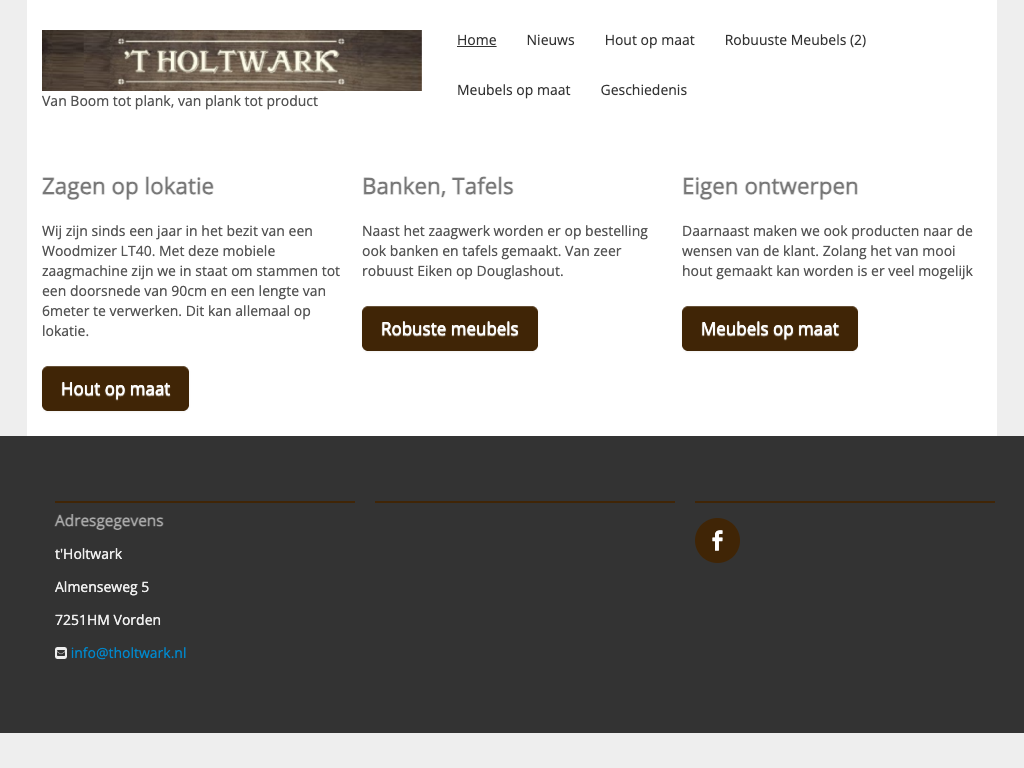Click the Eigen ontwerpen heading

[769, 186]
